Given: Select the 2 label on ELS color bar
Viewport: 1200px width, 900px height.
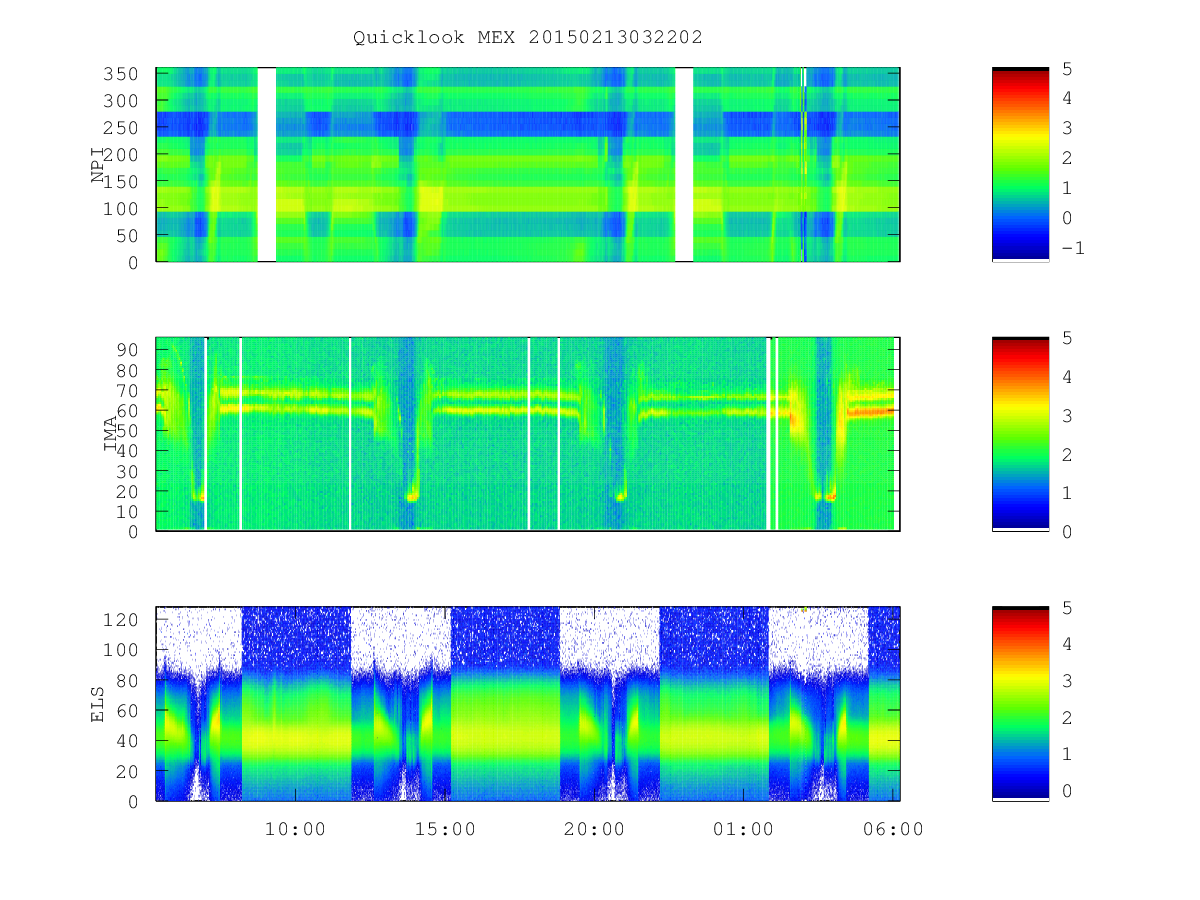Looking at the screenshot, I should tap(1066, 718).
